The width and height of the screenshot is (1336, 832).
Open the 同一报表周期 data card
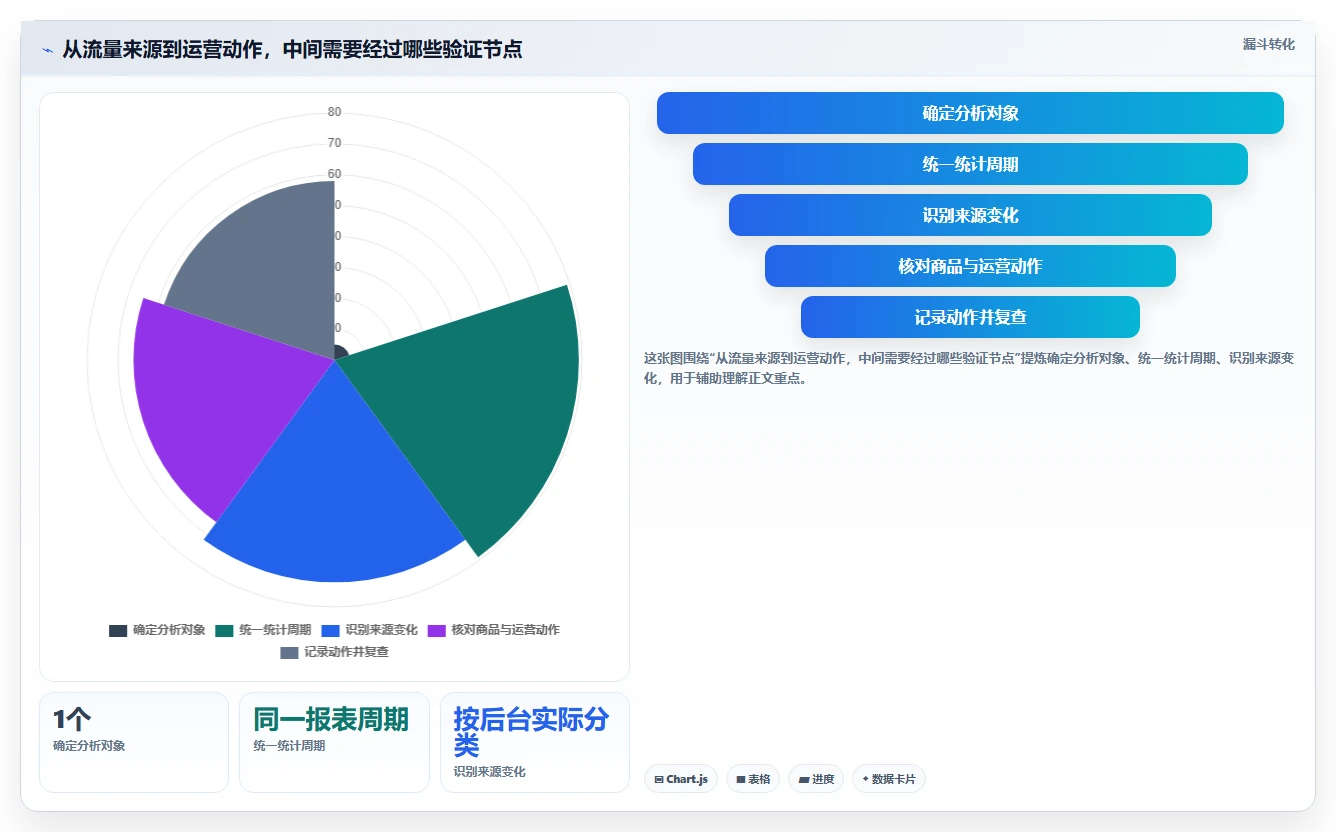[x=334, y=742]
